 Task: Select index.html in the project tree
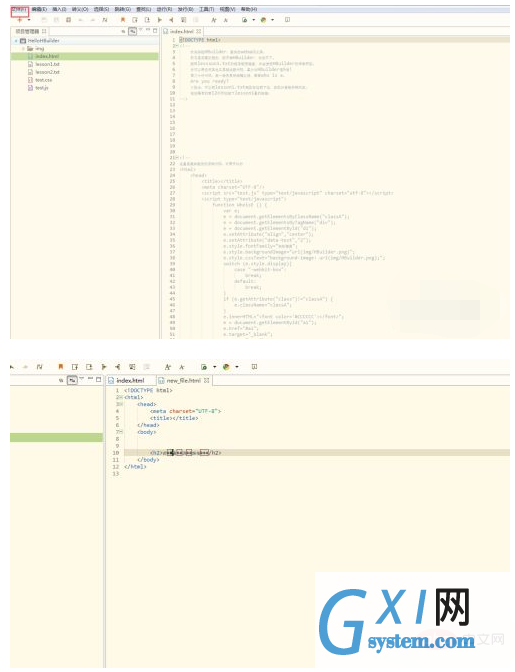[x=48, y=56]
